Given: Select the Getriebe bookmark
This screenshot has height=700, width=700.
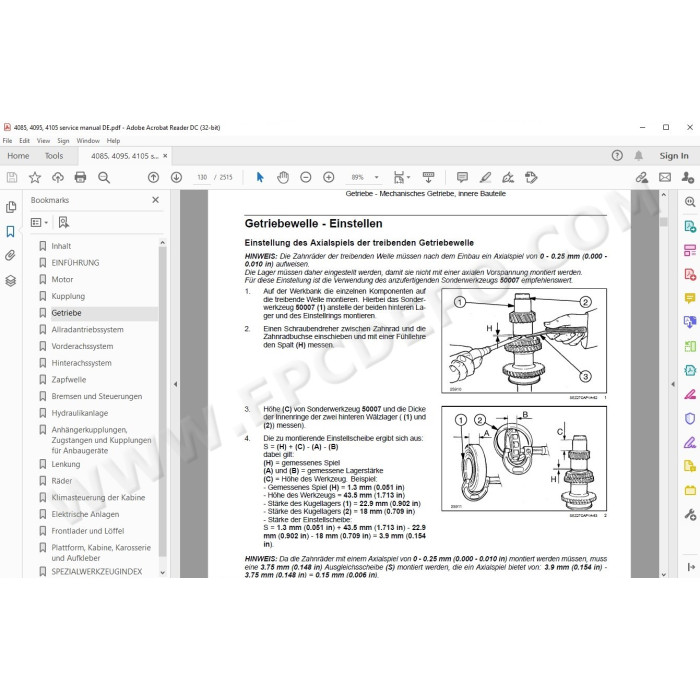Looking at the screenshot, I should click(67, 313).
